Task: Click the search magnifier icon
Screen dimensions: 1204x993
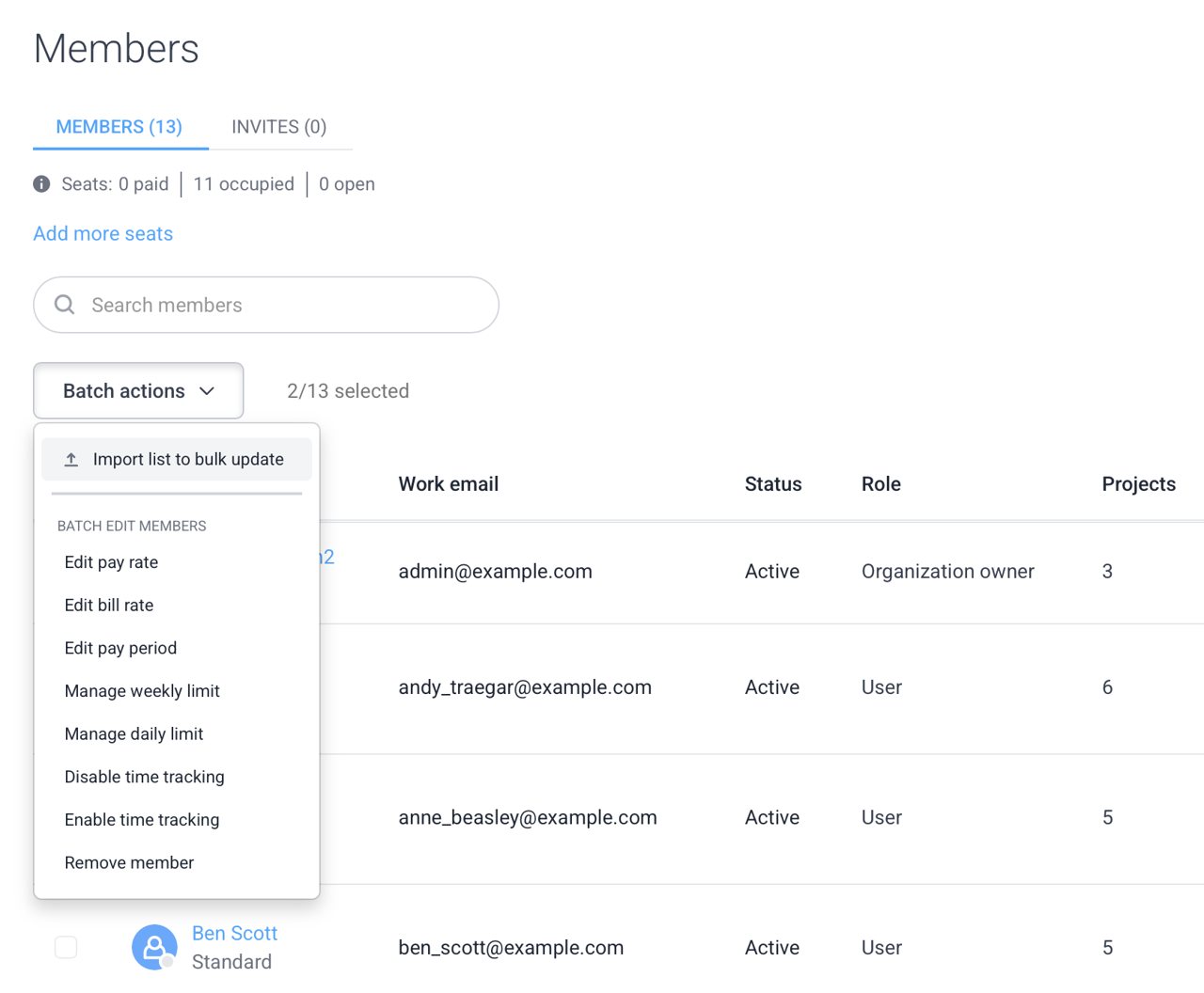Action: 65,305
